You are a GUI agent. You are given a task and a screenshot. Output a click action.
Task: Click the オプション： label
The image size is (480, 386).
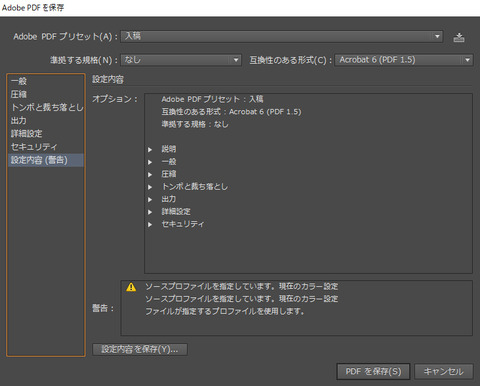pyautogui.click(x=115, y=99)
